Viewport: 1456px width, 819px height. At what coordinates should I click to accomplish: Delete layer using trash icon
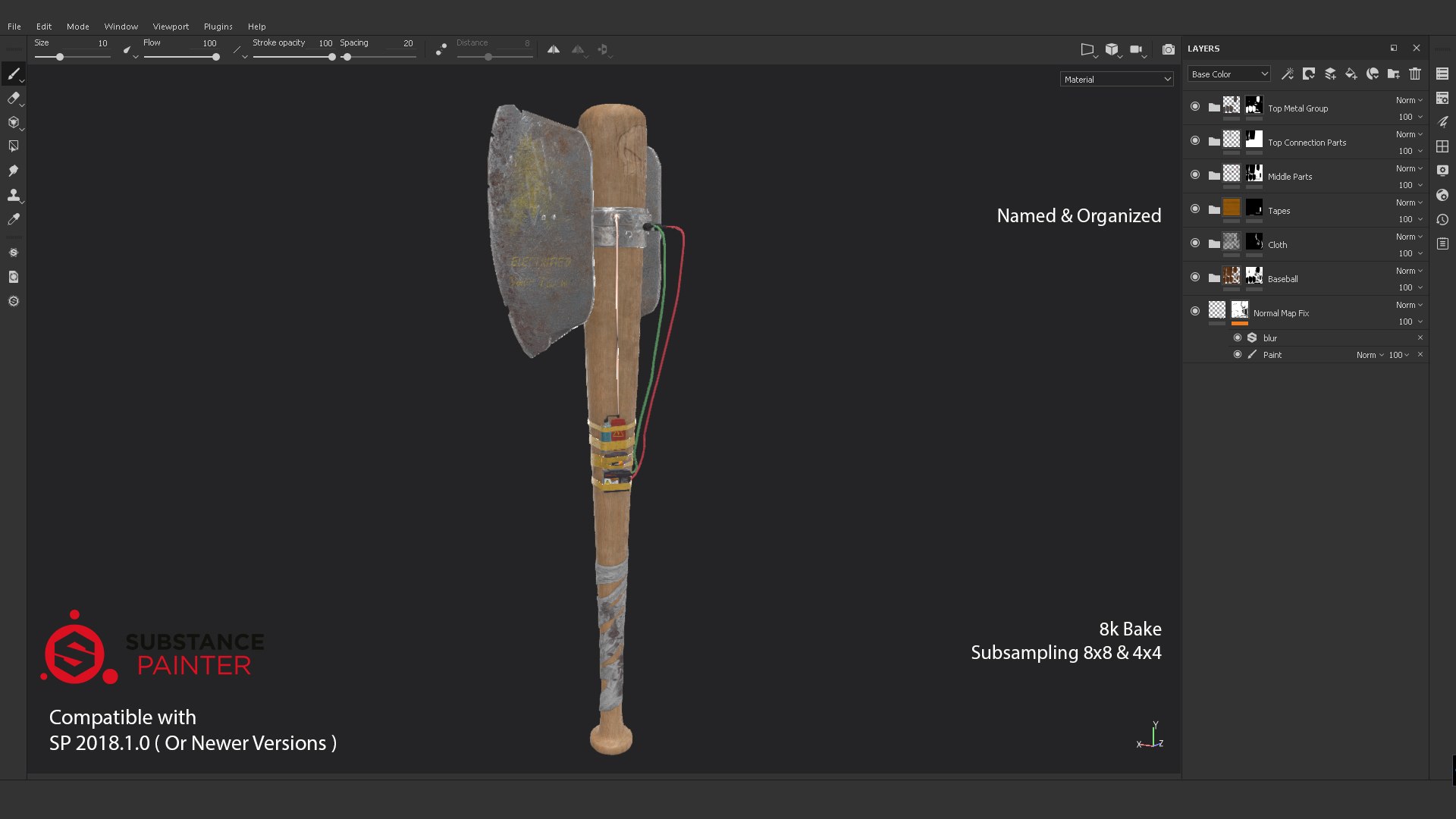click(x=1415, y=74)
